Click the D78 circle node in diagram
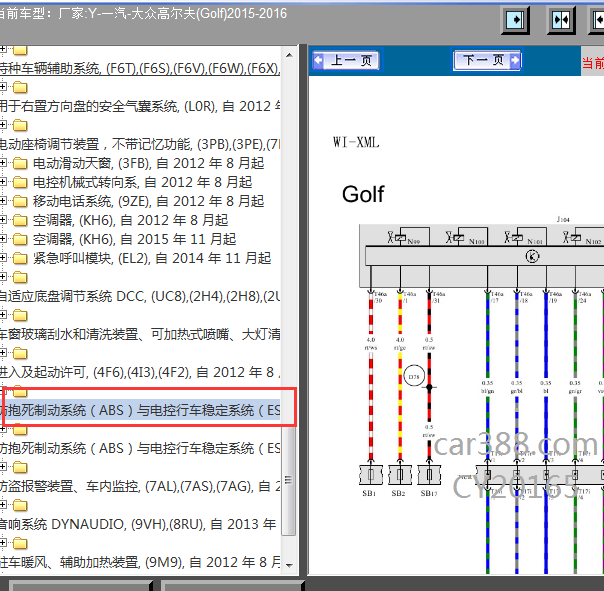The image size is (604, 591). pyautogui.click(x=414, y=376)
